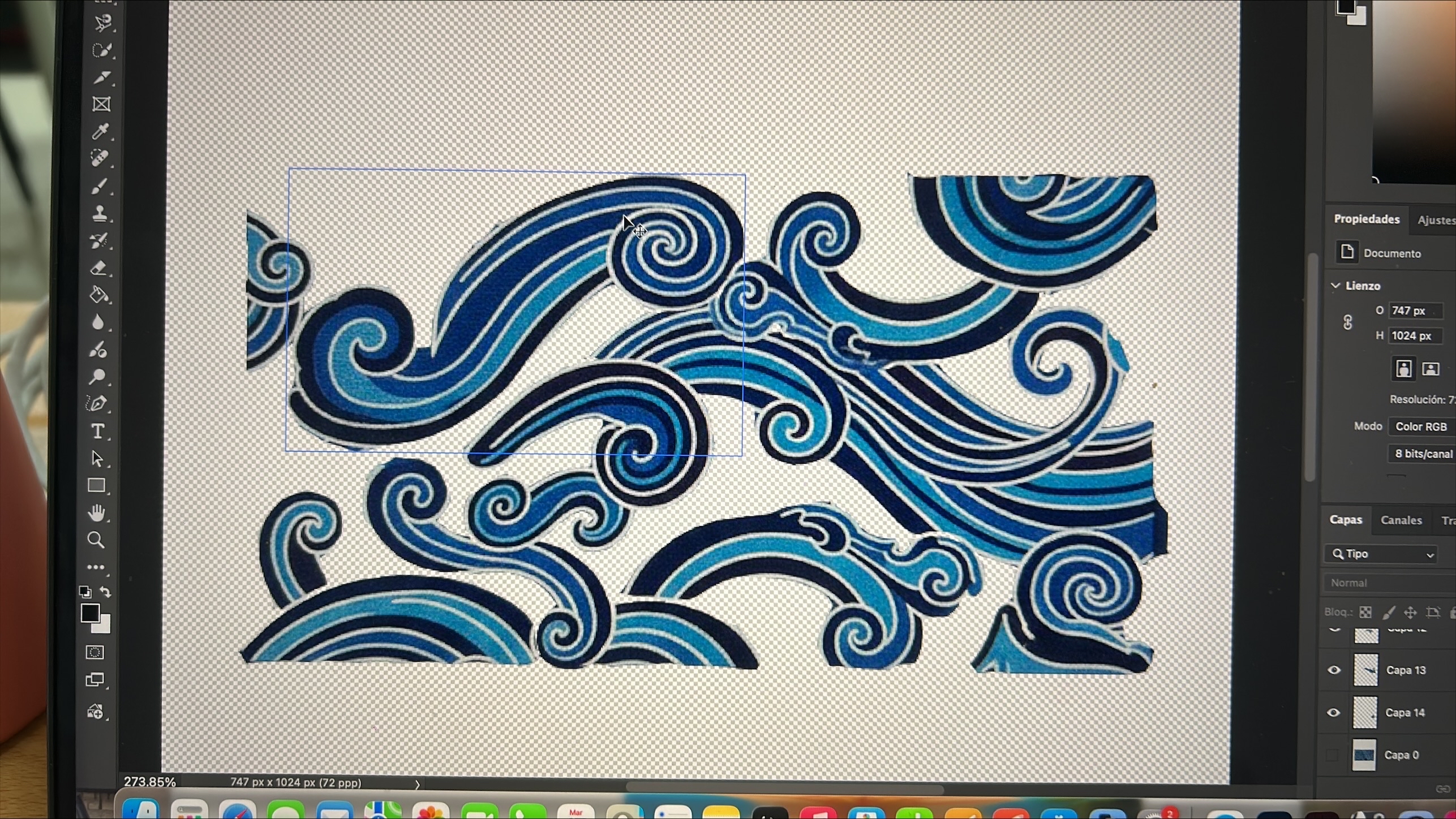Screen dimensions: 1456x819
Task: Hide the Capa 13 layer
Action: [x=1334, y=670]
